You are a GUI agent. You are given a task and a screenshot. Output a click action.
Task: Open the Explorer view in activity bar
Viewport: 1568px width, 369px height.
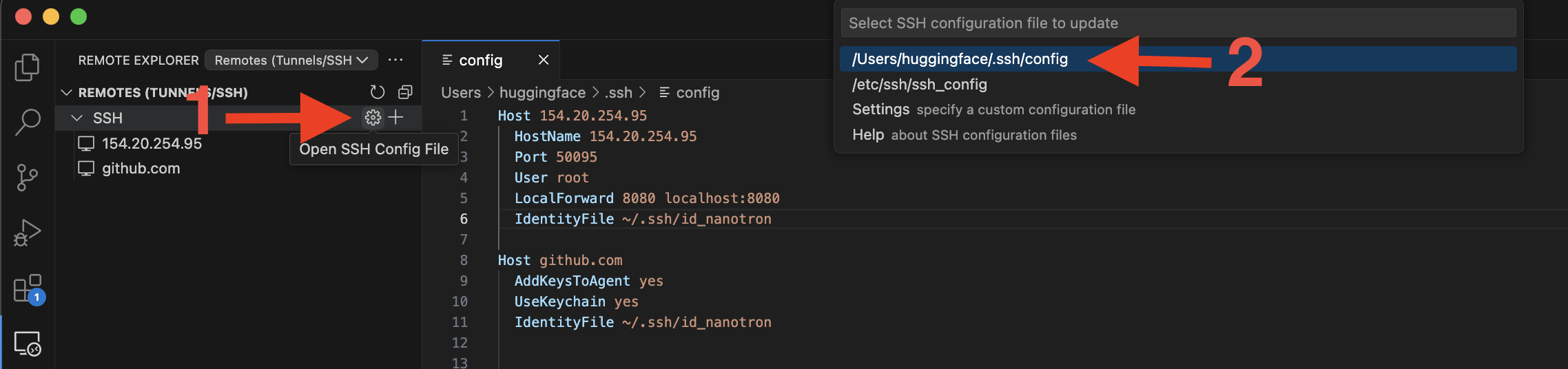[x=27, y=67]
